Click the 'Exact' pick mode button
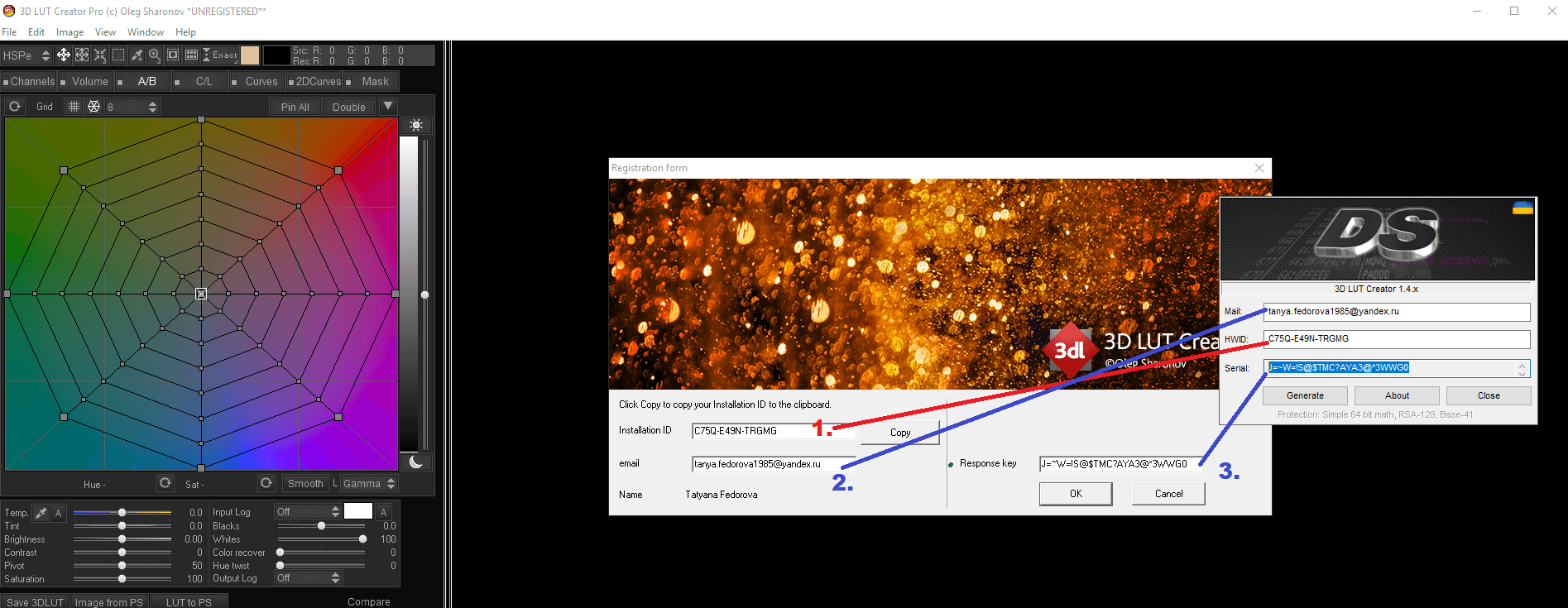Image resolution: width=1568 pixels, height=608 pixels. 220,55
